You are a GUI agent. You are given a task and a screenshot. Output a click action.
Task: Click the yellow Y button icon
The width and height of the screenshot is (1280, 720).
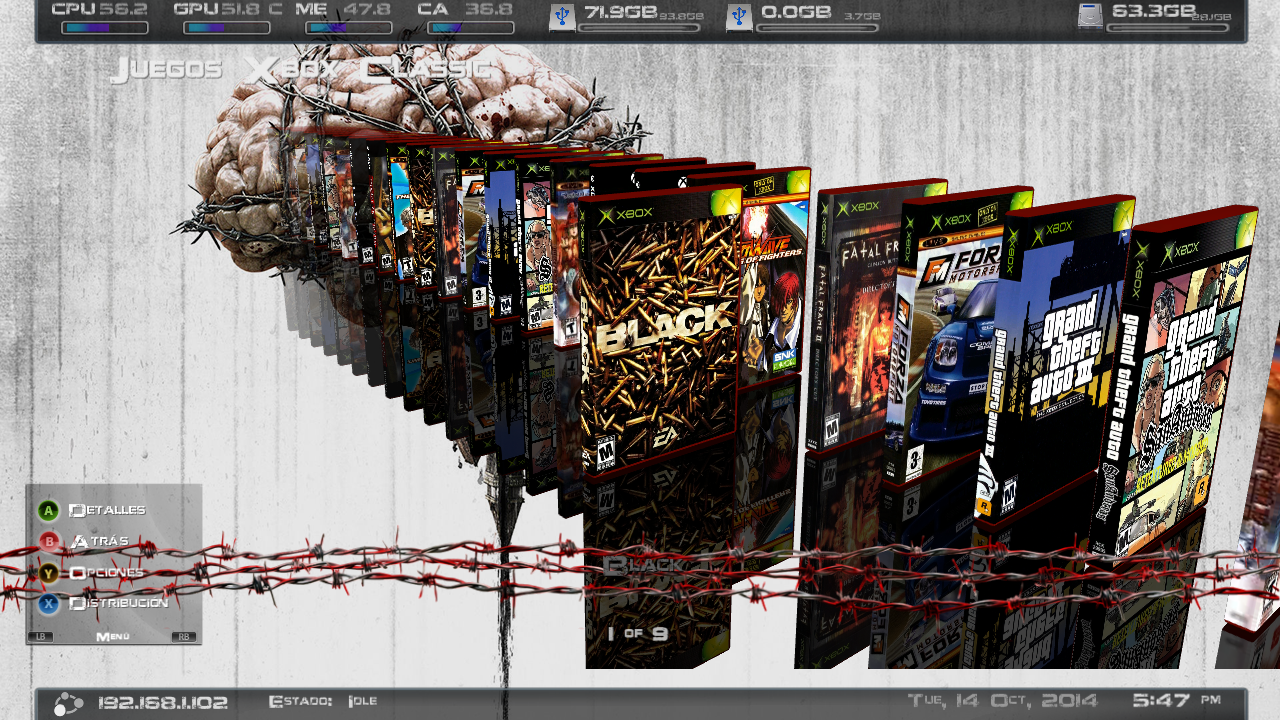[48, 573]
